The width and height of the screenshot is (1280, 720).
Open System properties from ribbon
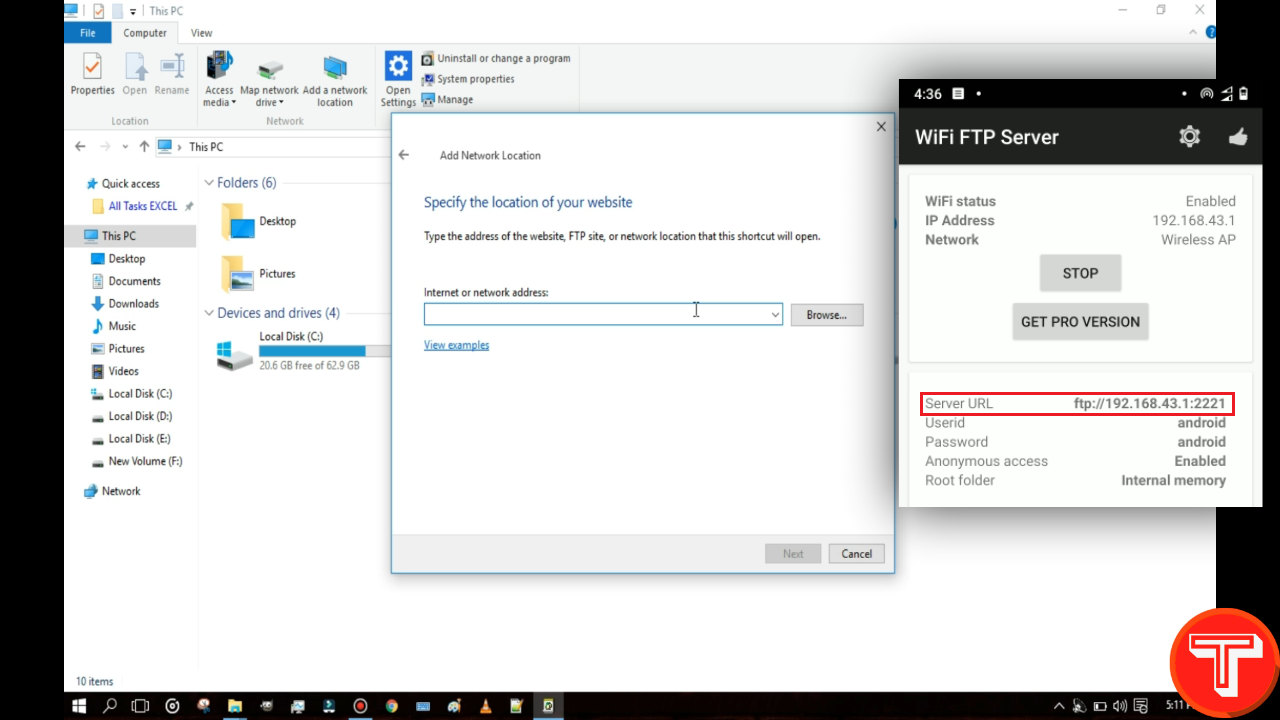tap(468, 79)
